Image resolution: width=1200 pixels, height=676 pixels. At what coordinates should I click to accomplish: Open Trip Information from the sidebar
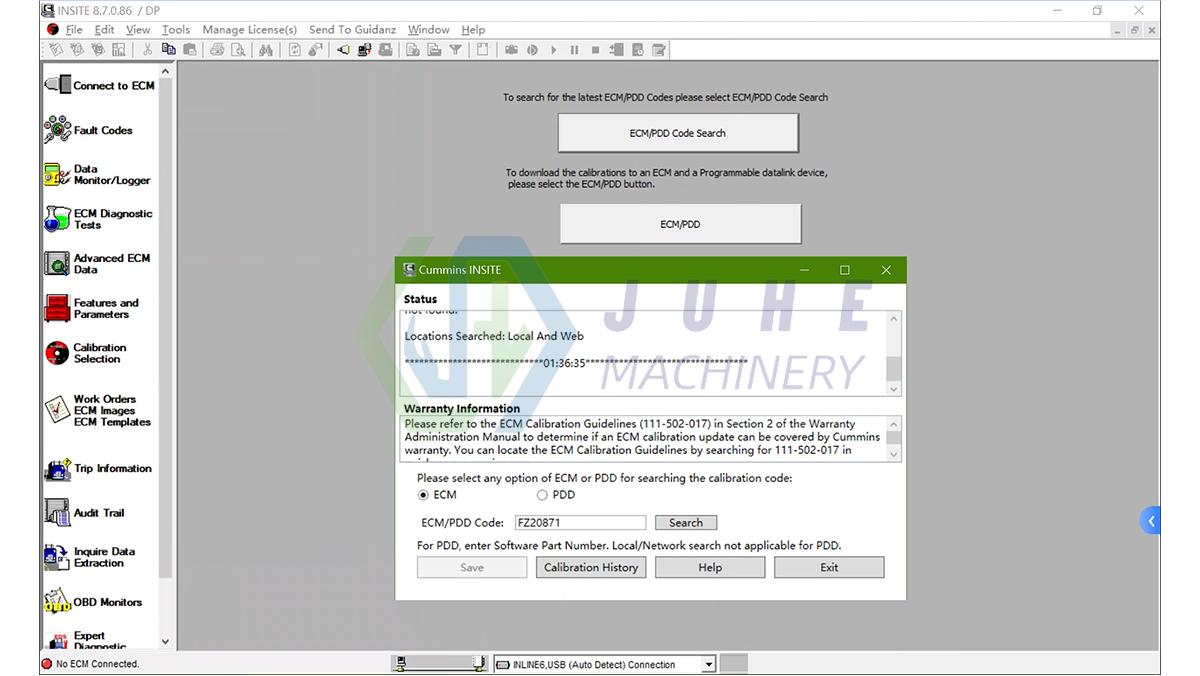coord(57,469)
